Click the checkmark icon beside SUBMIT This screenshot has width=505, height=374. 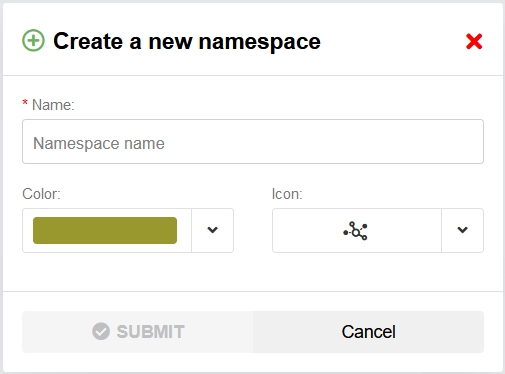pos(101,331)
